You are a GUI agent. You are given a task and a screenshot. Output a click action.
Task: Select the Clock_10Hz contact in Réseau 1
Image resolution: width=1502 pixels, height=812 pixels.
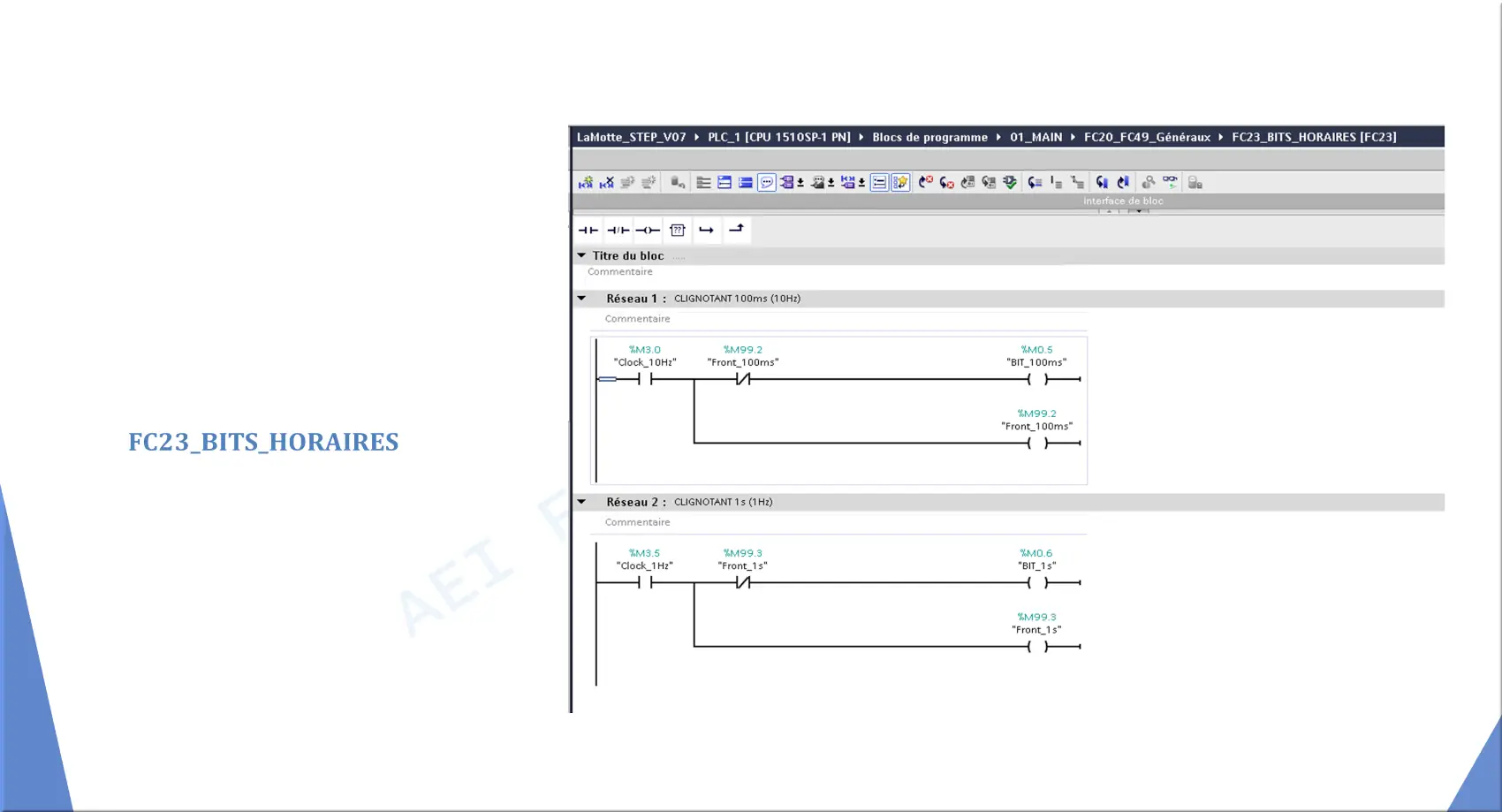pos(645,379)
